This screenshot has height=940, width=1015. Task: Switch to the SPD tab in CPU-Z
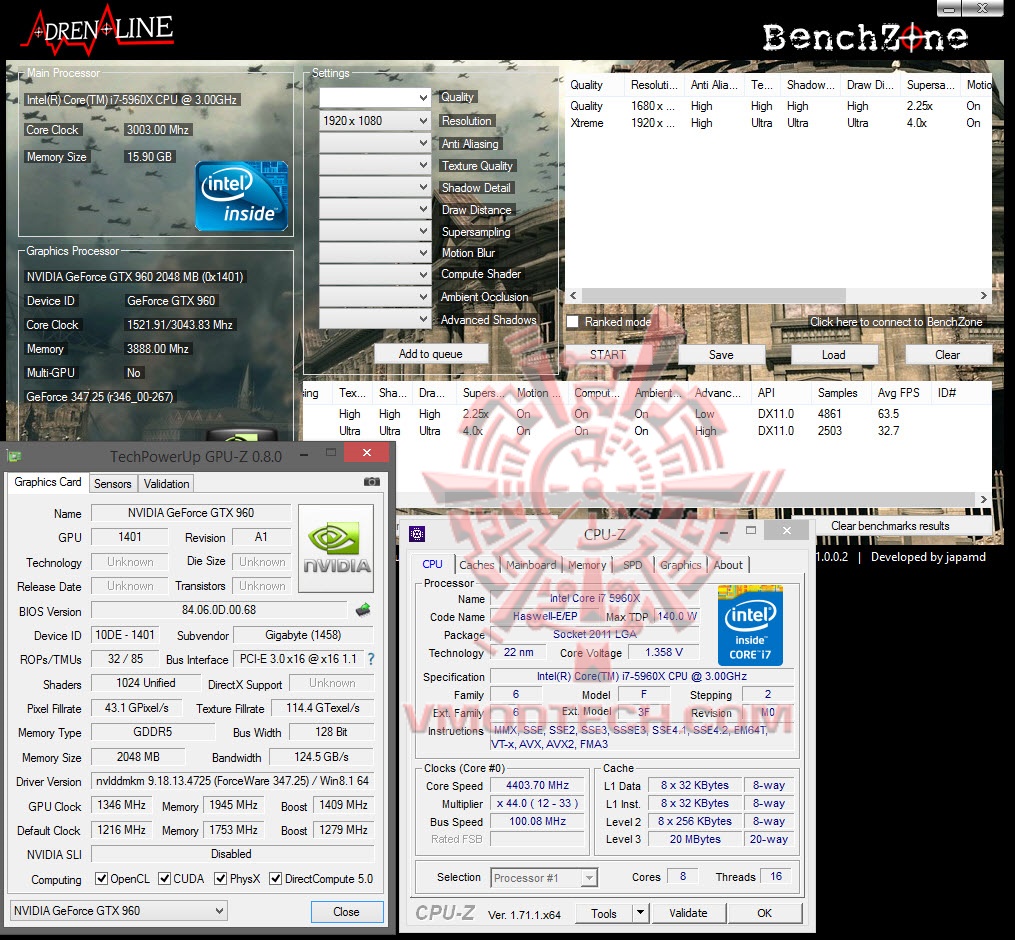632,565
